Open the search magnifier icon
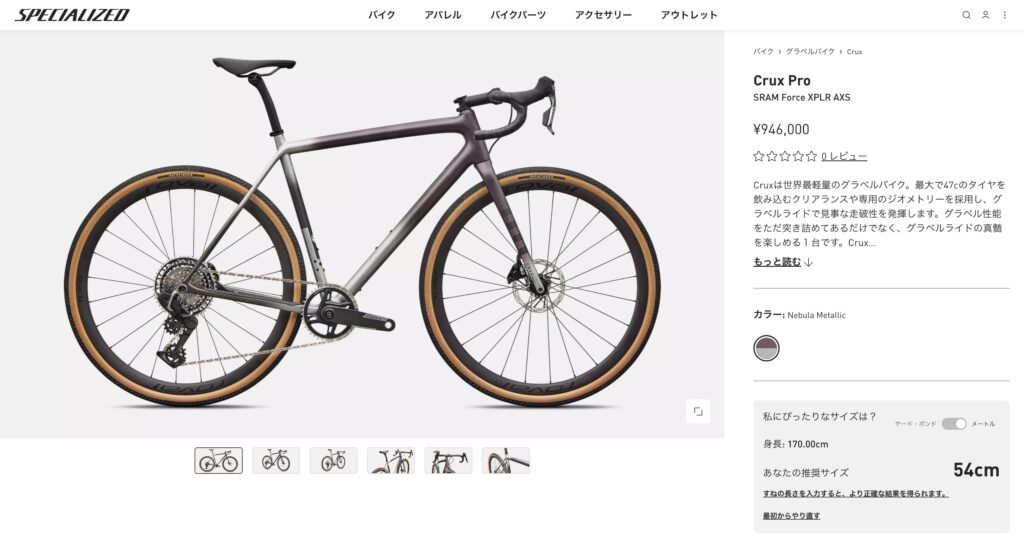This screenshot has height=549, width=1024. (x=966, y=15)
